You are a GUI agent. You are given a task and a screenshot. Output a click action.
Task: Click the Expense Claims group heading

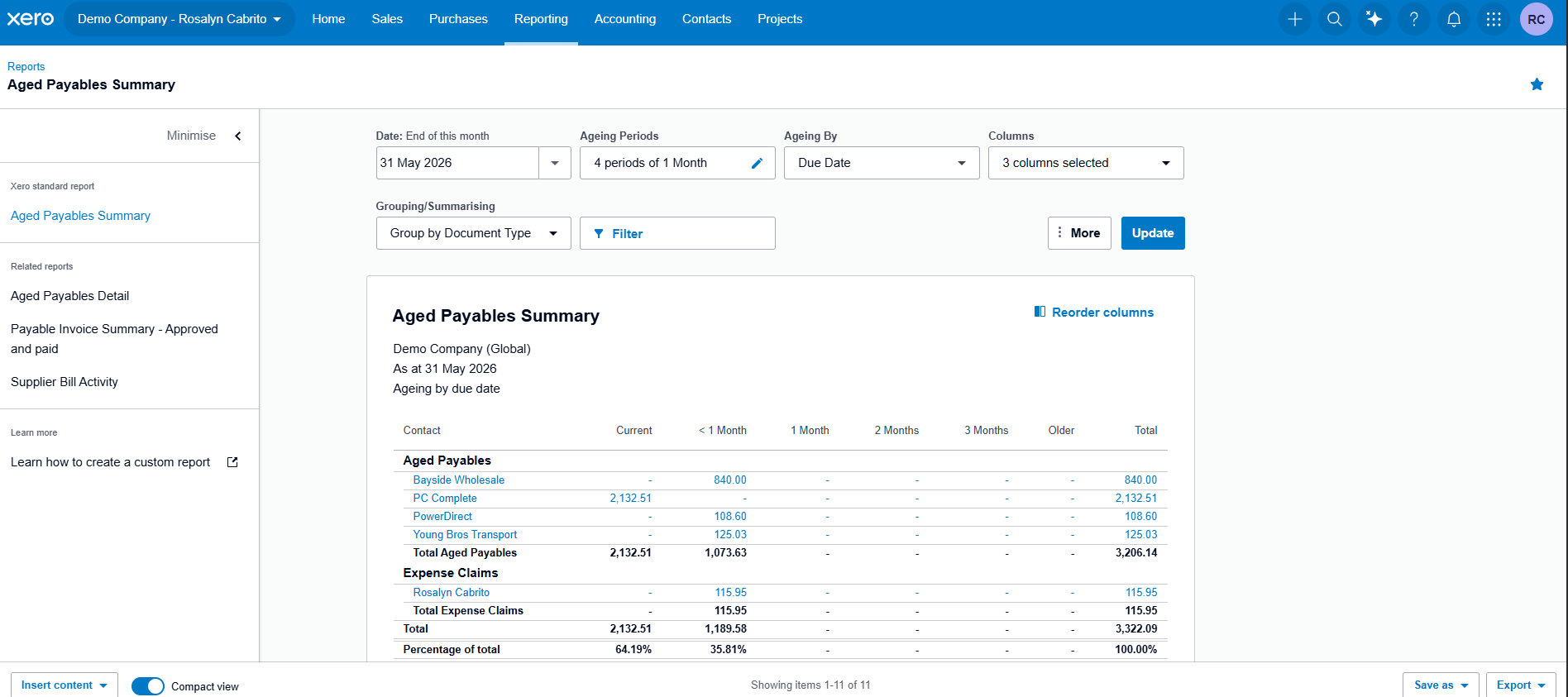[451, 573]
